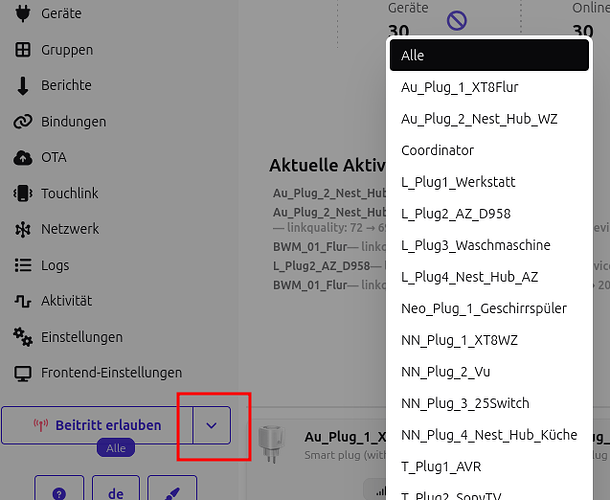Click the Einstellungen gears icon
610x500 pixels.
[x=23, y=337]
